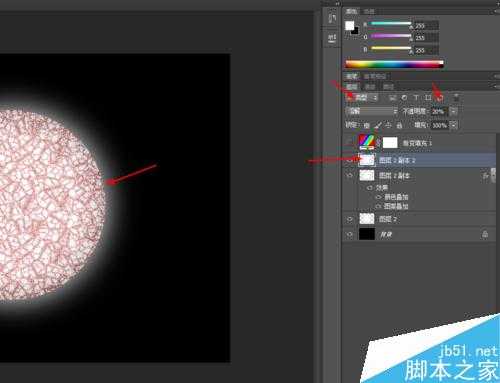Select the 图层 2 副本 2 layer name
The width and height of the screenshot is (500, 383).
pos(397,160)
